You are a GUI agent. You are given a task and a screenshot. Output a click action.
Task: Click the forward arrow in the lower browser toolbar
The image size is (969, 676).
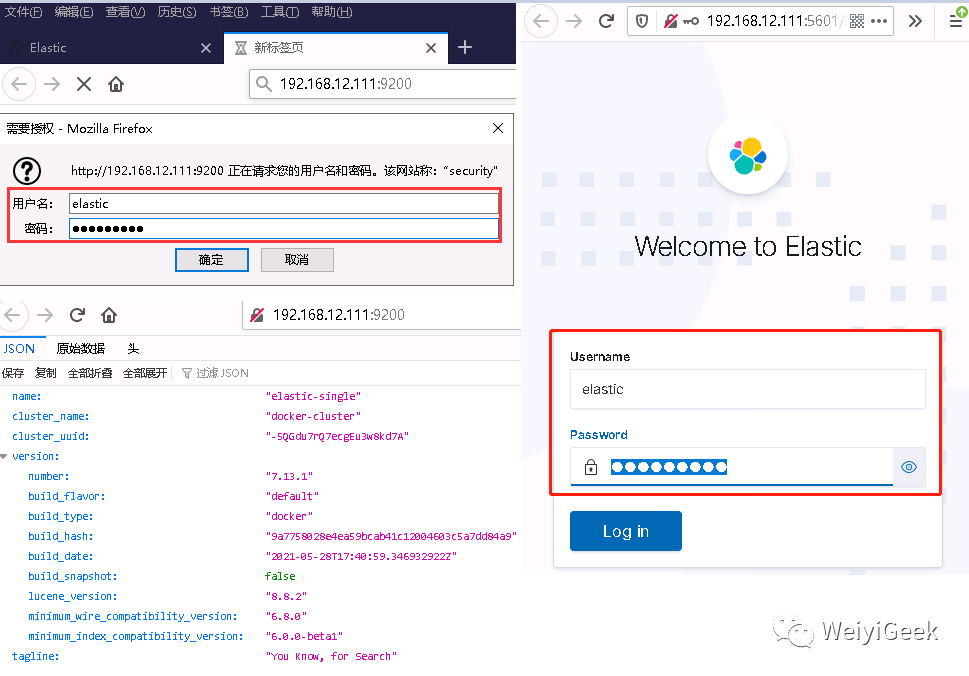(45, 315)
